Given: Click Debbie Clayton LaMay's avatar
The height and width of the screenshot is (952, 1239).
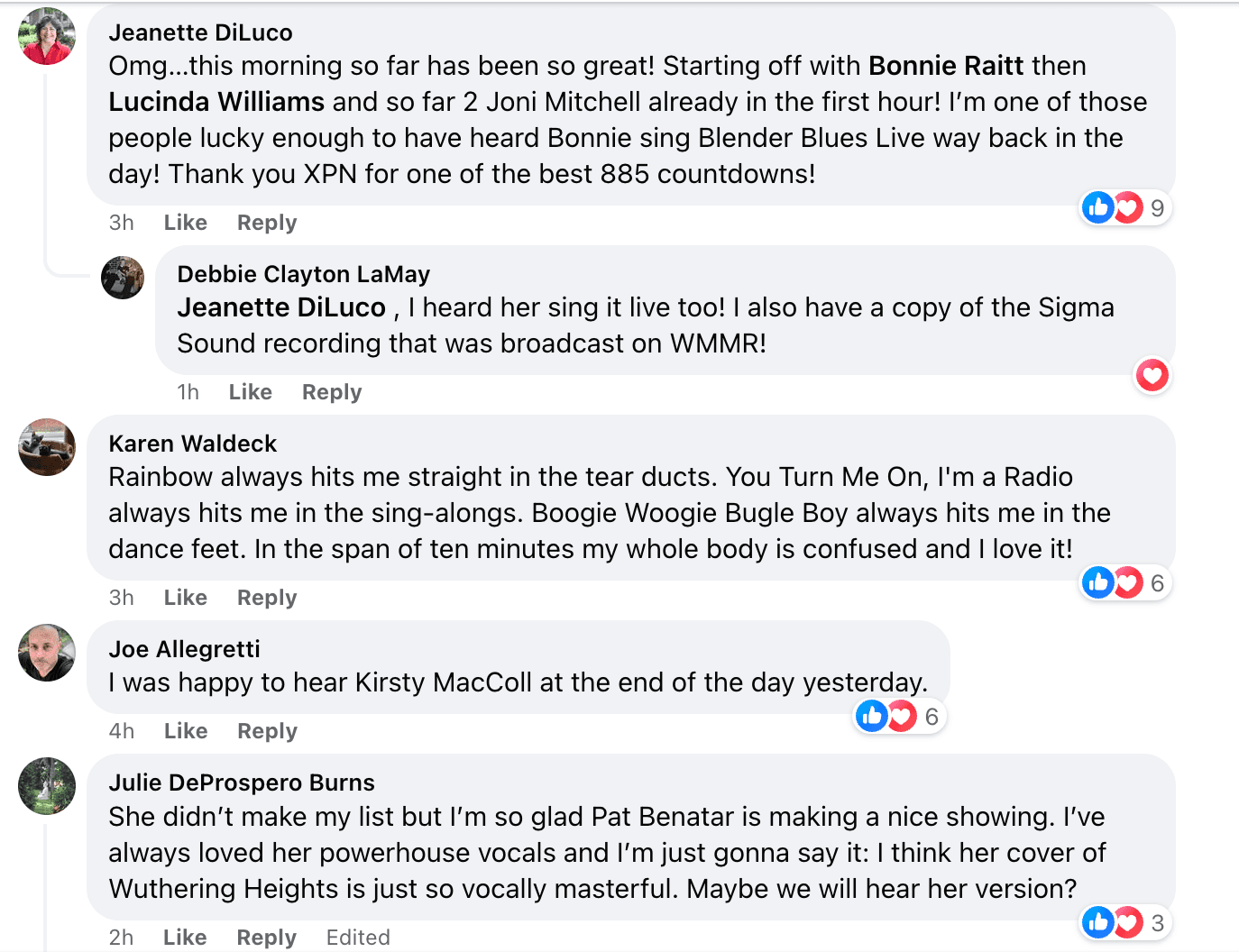Looking at the screenshot, I should [x=123, y=278].
